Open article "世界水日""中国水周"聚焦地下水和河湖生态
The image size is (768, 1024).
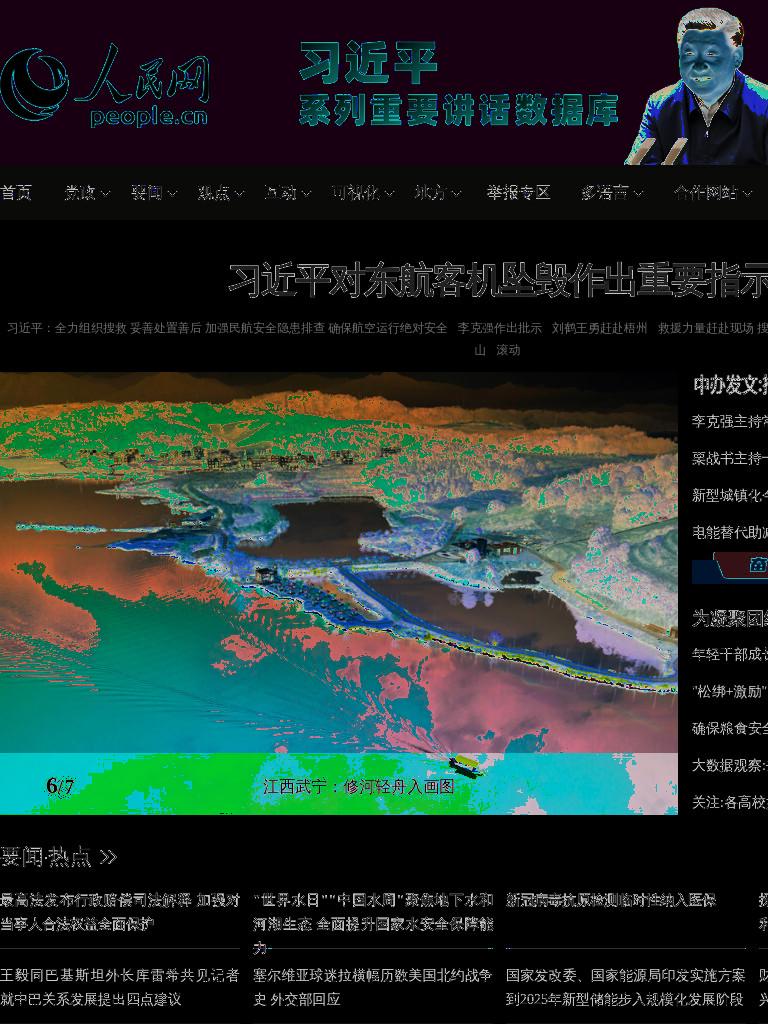[x=373, y=924]
